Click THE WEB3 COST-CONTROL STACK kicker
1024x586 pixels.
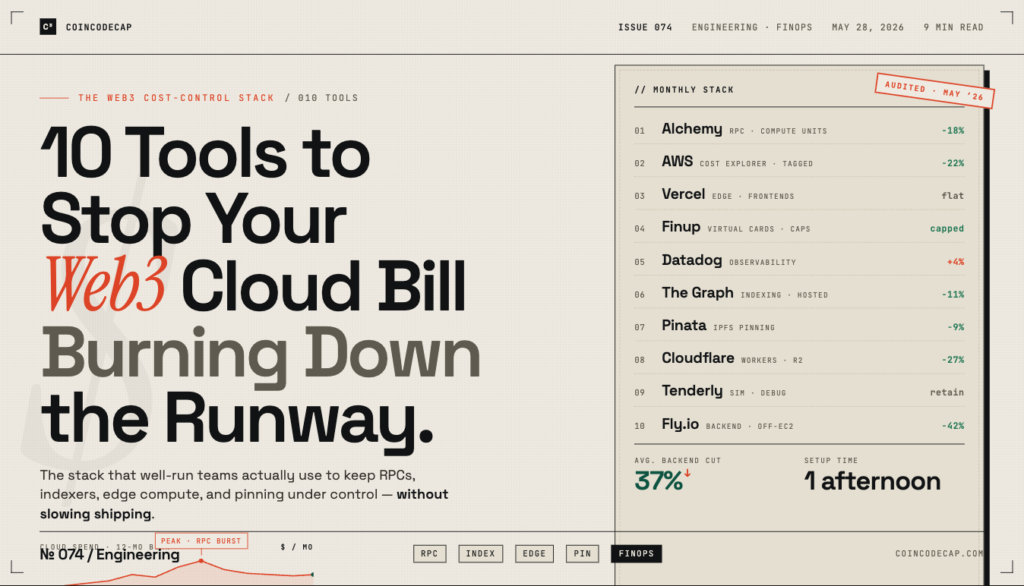click(x=176, y=98)
